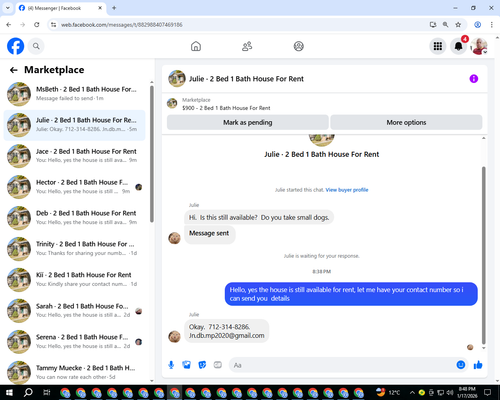Click the Facebook logo

[16, 46]
